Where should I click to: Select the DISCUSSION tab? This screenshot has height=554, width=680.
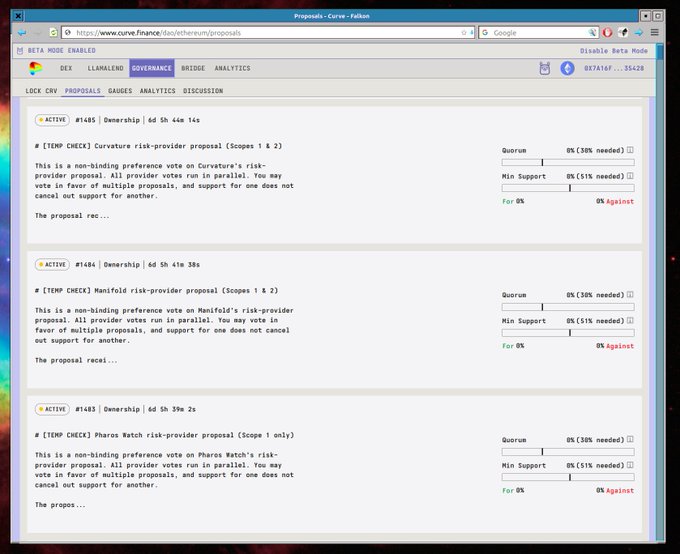click(x=203, y=91)
